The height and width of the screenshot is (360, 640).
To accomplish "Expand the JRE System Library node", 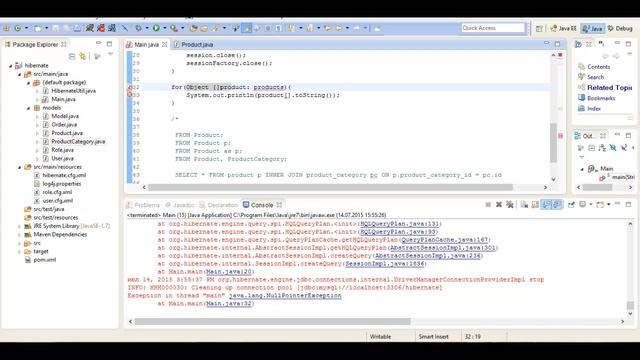I will [19, 226].
